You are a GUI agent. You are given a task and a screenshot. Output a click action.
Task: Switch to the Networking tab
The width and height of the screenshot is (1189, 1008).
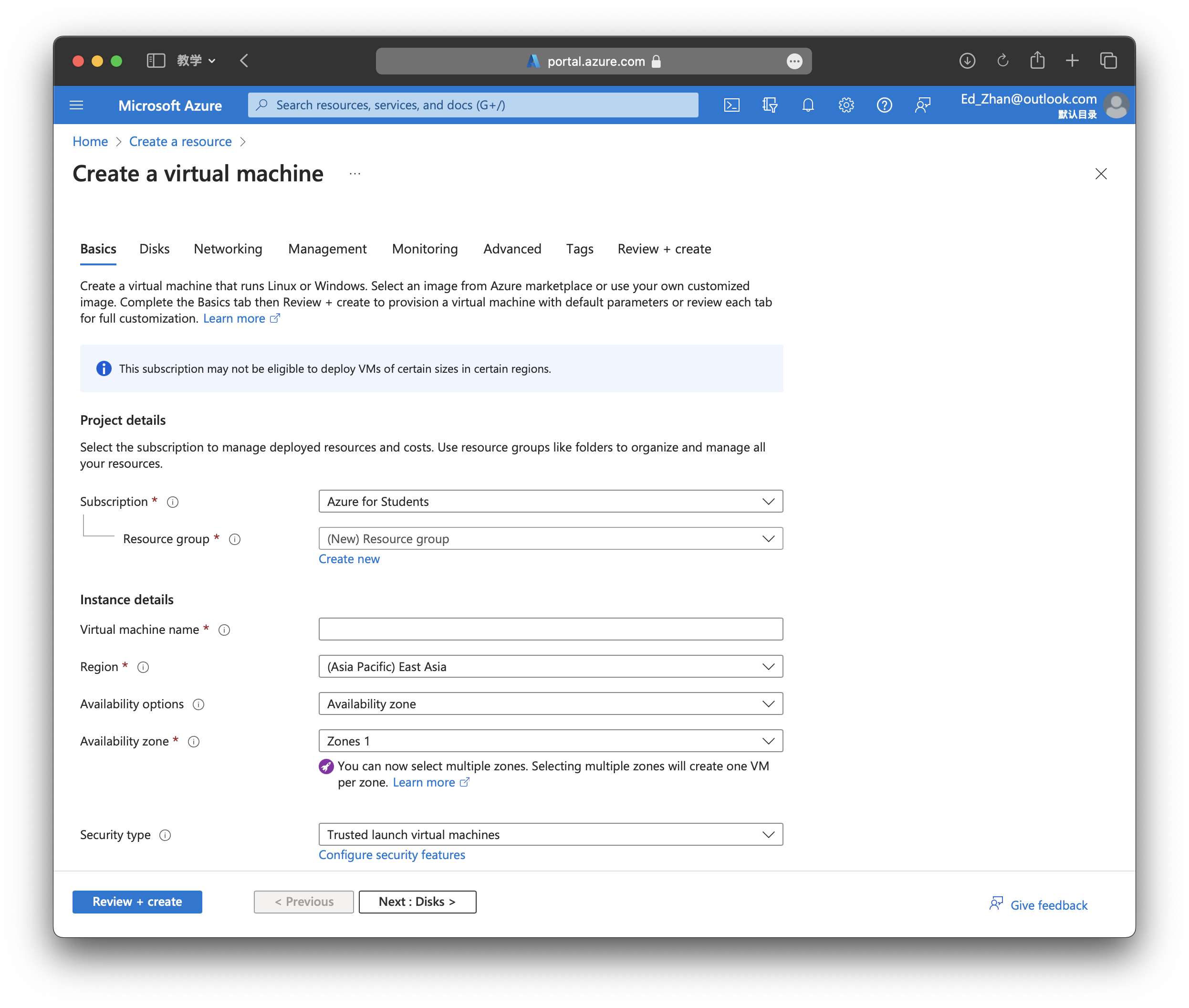pos(228,249)
